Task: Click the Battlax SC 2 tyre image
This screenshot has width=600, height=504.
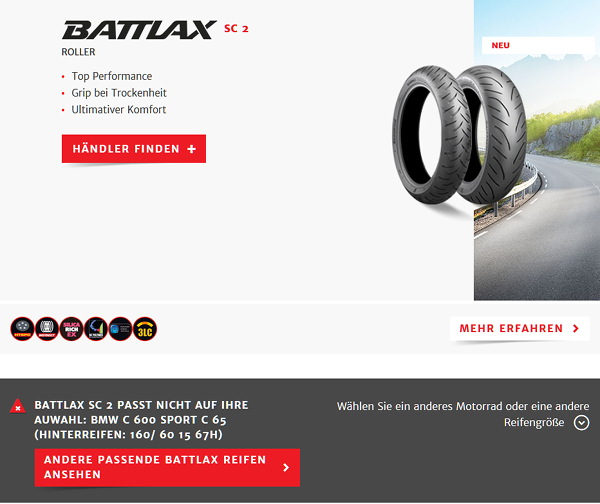Action: pos(459,135)
